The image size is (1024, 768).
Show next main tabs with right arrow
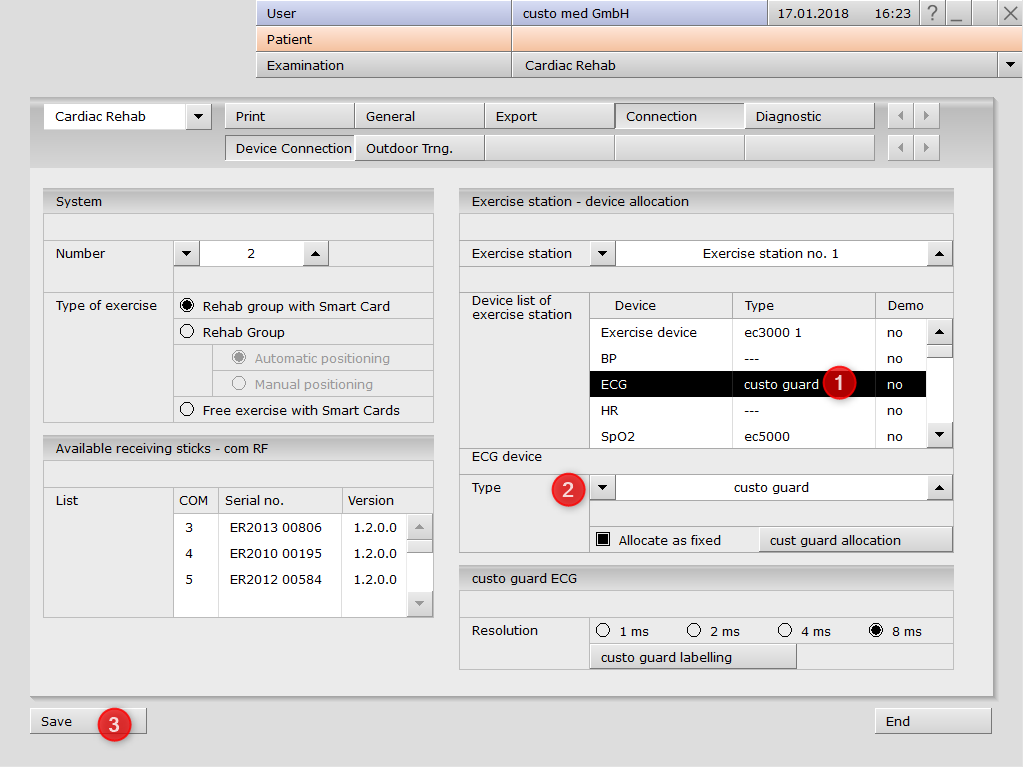pyautogui.click(x=926, y=116)
